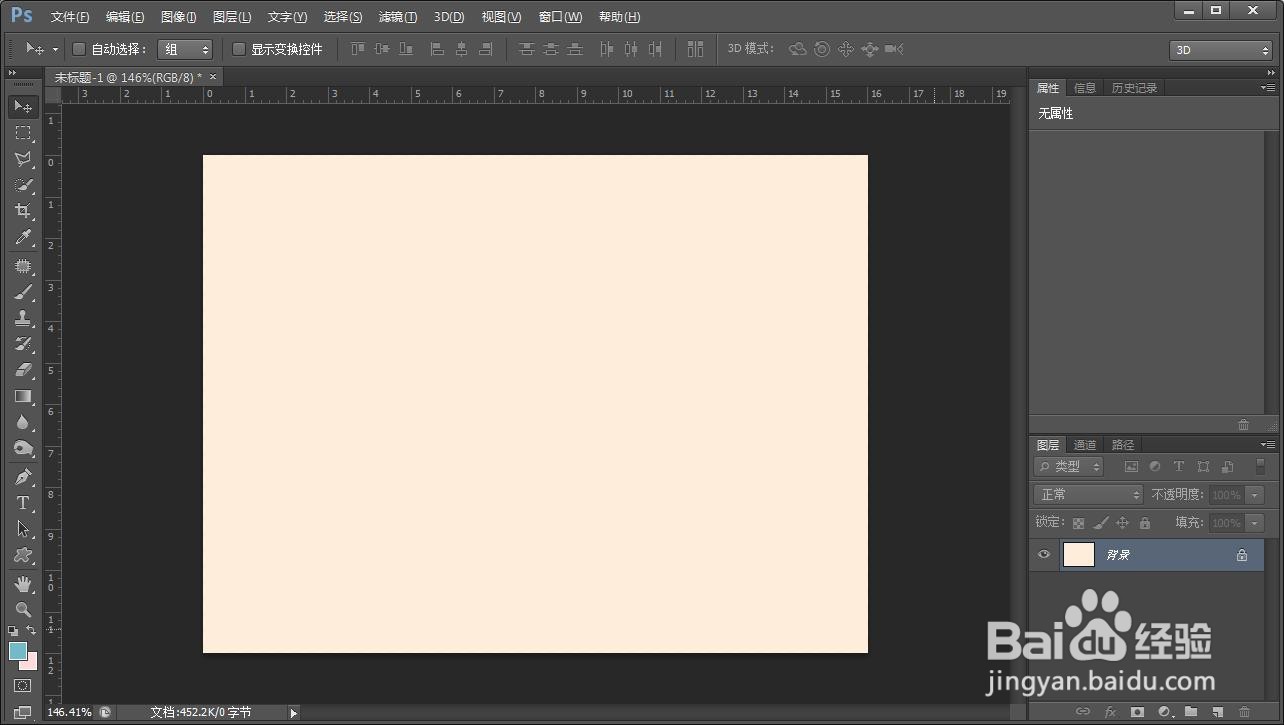Viewport: 1284px width, 725px height.
Task: Enable the 显示变换控件 checkbox
Action: tap(239, 49)
